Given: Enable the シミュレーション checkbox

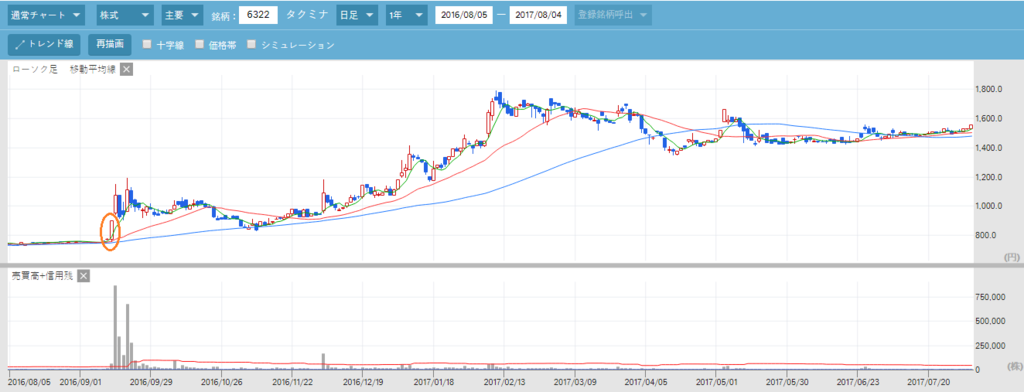Looking at the screenshot, I should [251, 44].
